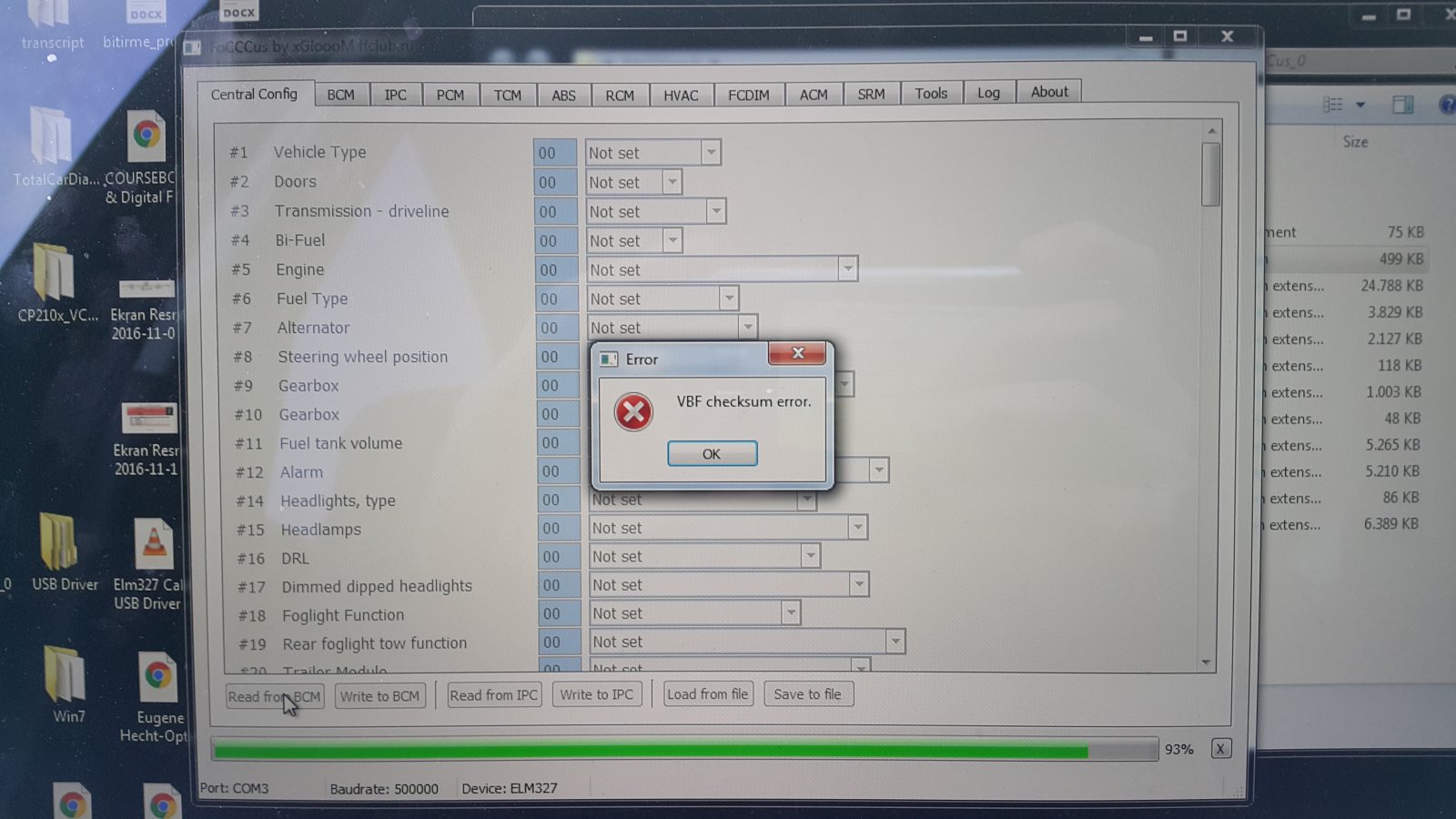Viewport: 1456px width, 819px height.
Task: Click the Load from file button
Action: pyautogui.click(x=707, y=693)
